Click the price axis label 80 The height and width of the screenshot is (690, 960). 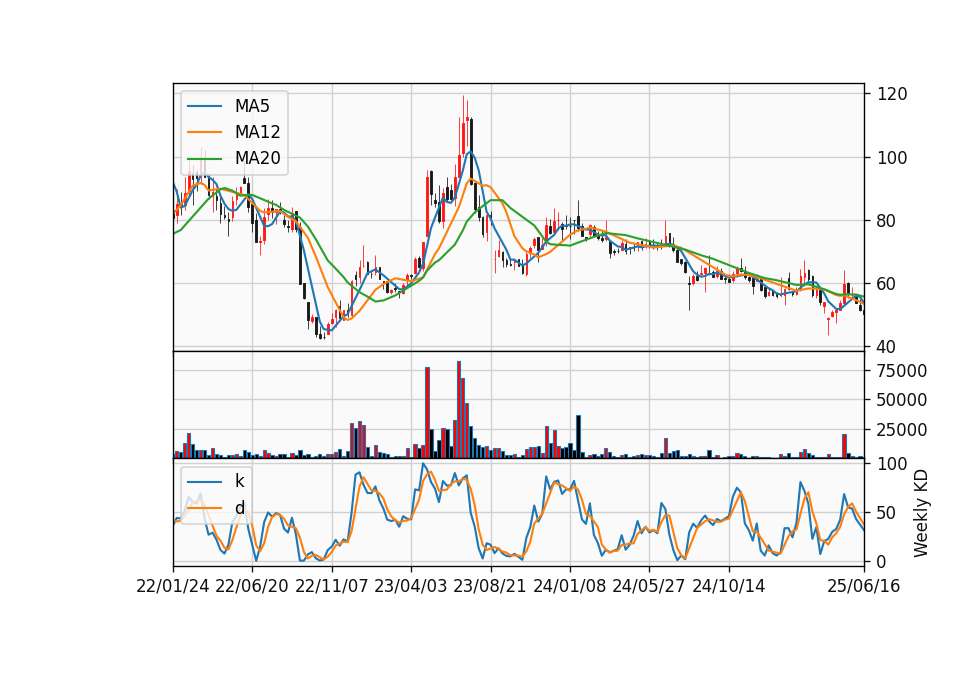click(x=887, y=220)
